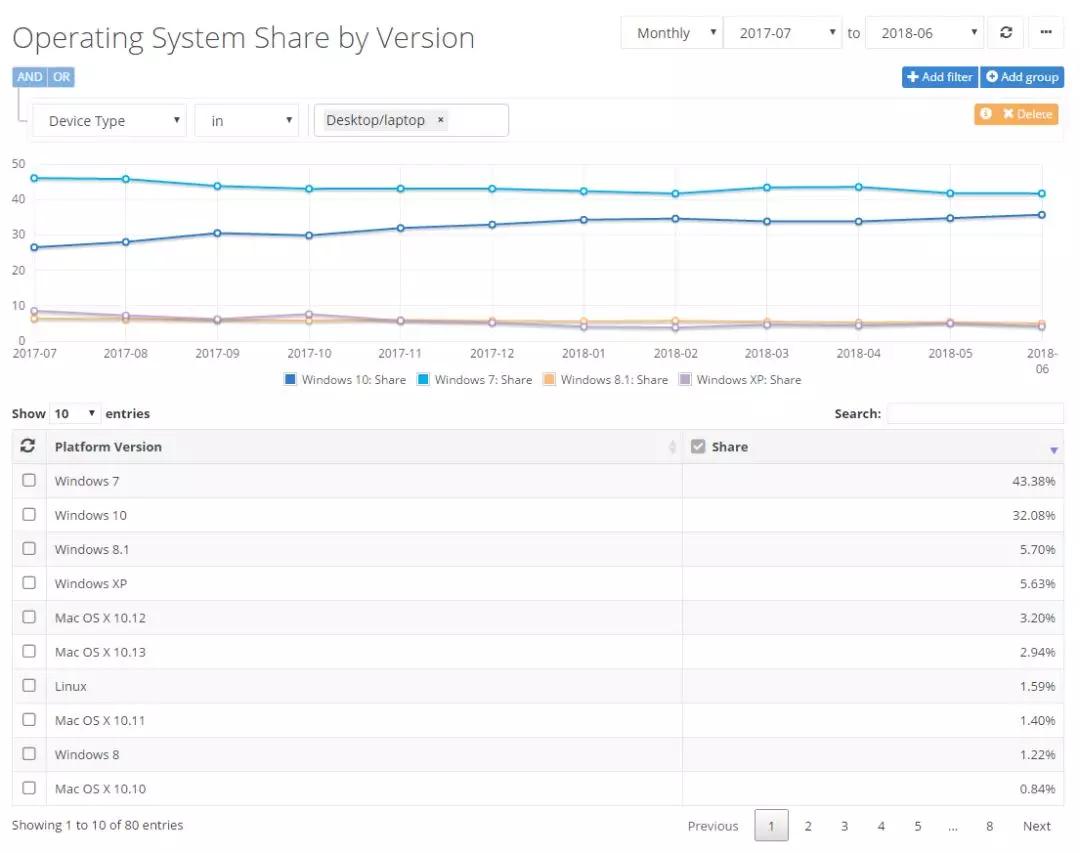The image size is (1080, 853).
Task: Remove the Desktop/laptop filter tag
Action: coord(441,120)
